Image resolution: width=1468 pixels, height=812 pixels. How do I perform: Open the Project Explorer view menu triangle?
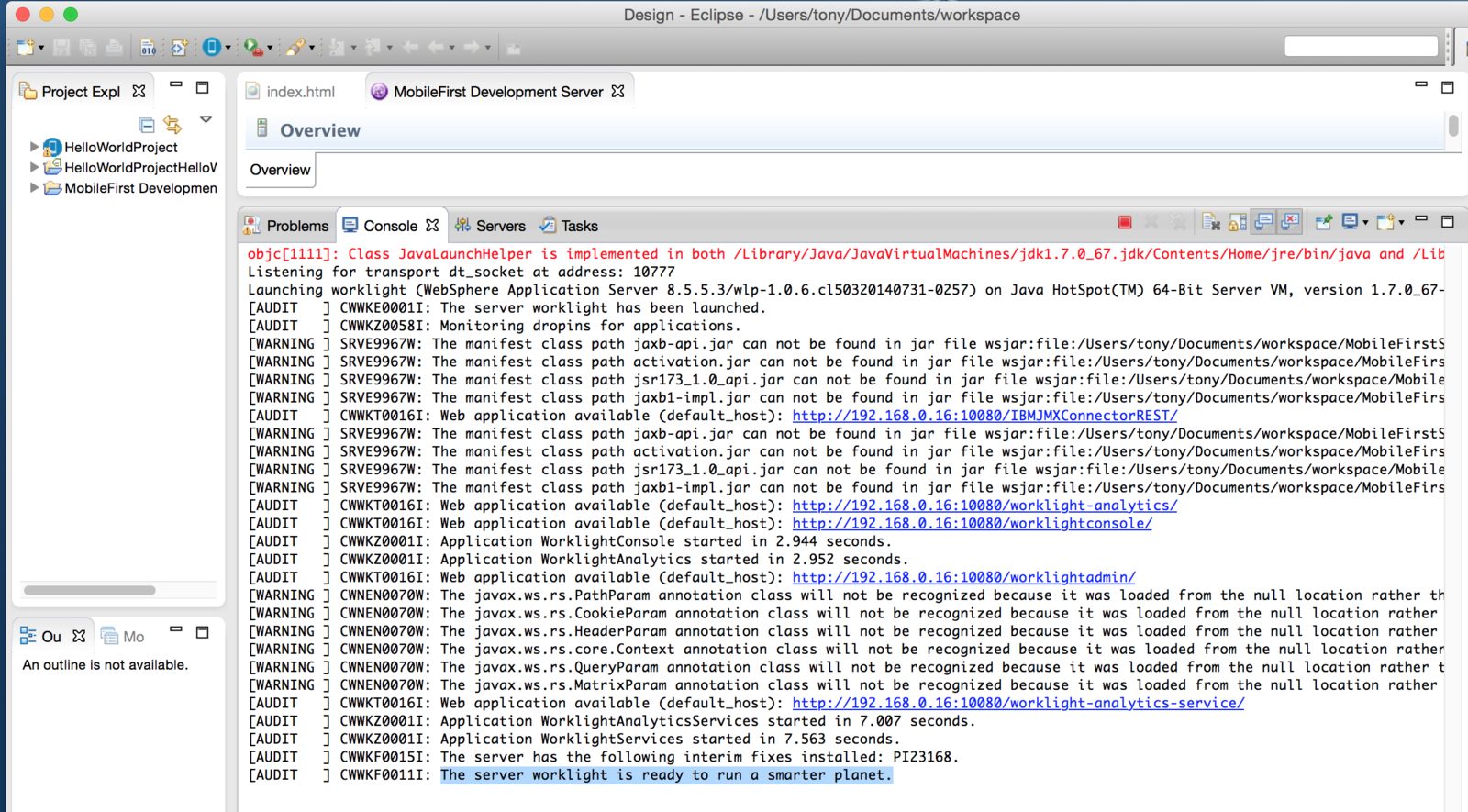coord(206,119)
